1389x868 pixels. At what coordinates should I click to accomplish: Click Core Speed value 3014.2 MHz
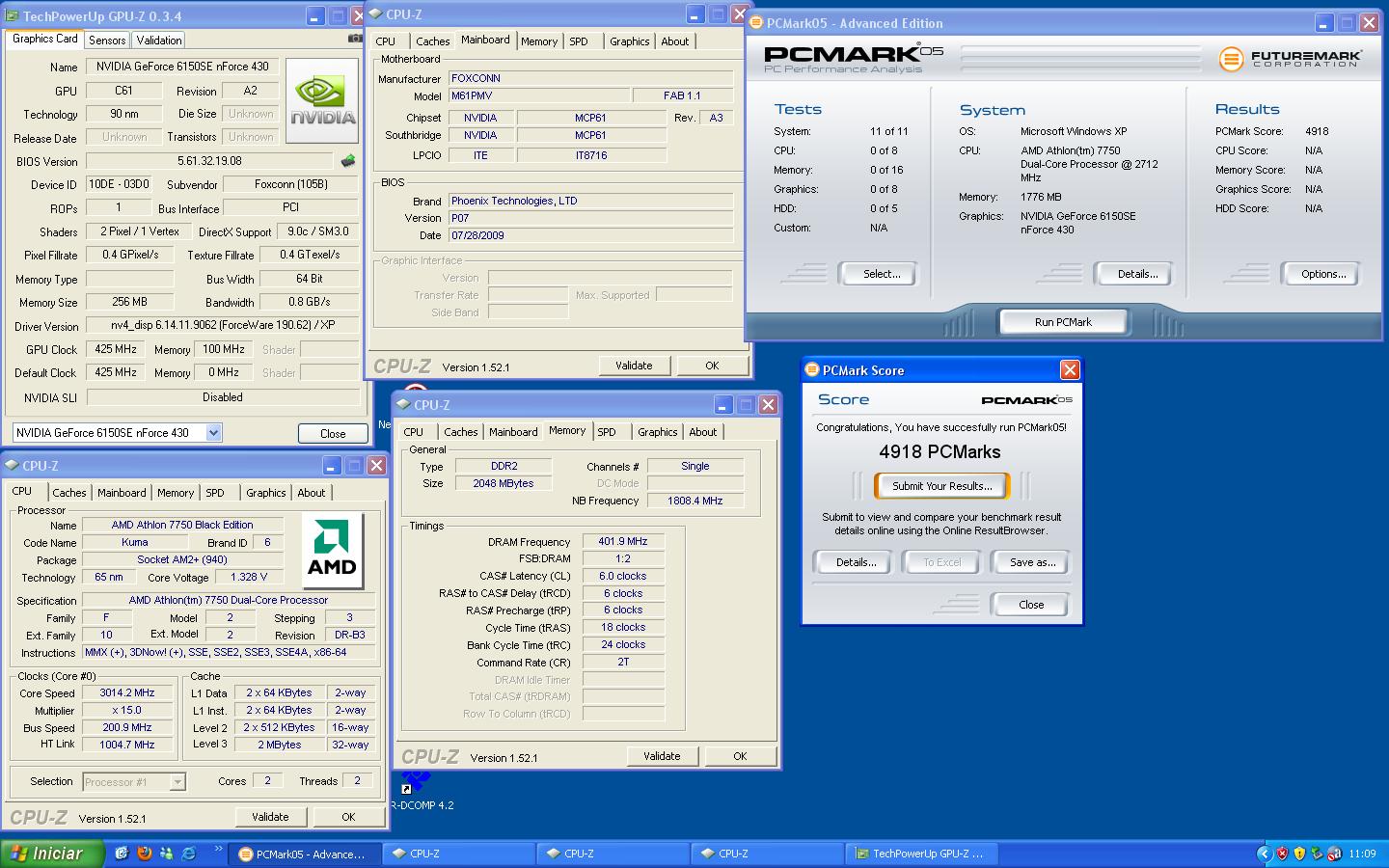(x=127, y=692)
